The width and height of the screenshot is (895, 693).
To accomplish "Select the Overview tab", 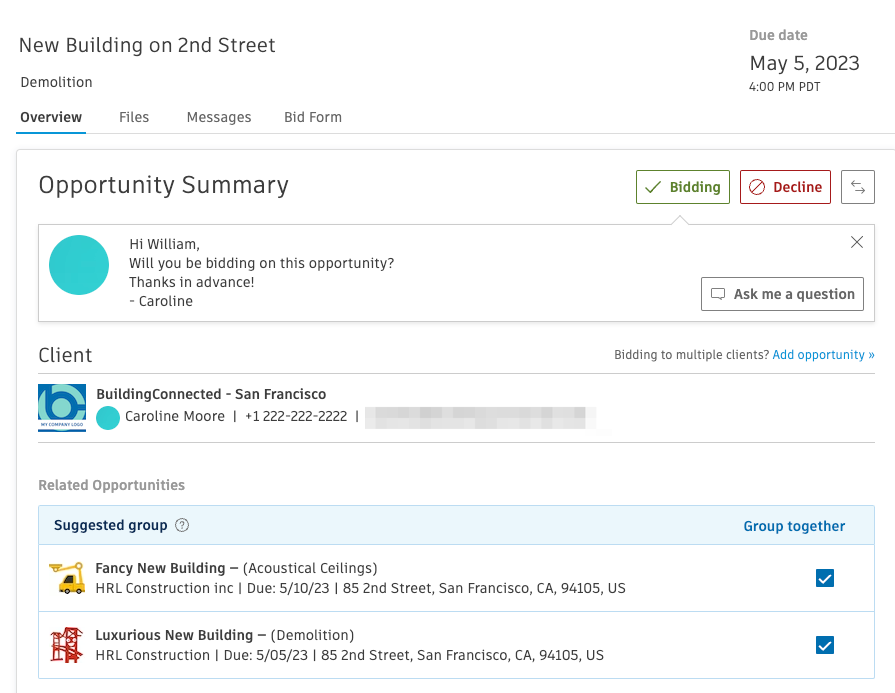I will click(x=51, y=117).
